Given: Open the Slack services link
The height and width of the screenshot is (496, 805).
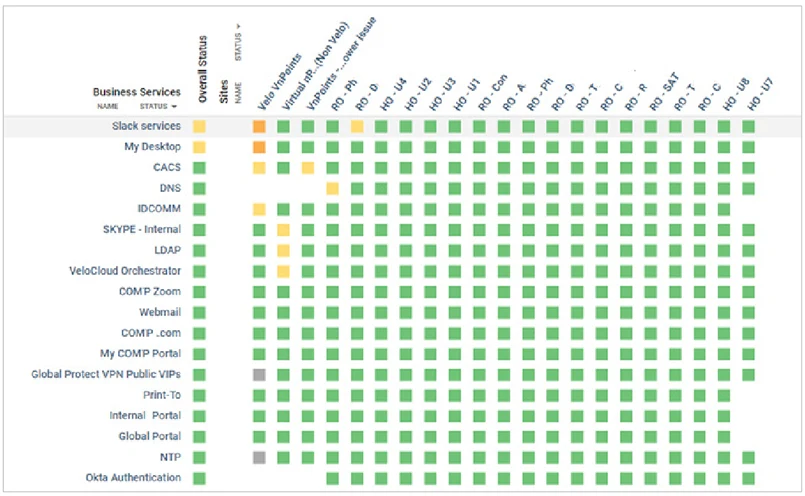Looking at the screenshot, I should coord(146,127).
